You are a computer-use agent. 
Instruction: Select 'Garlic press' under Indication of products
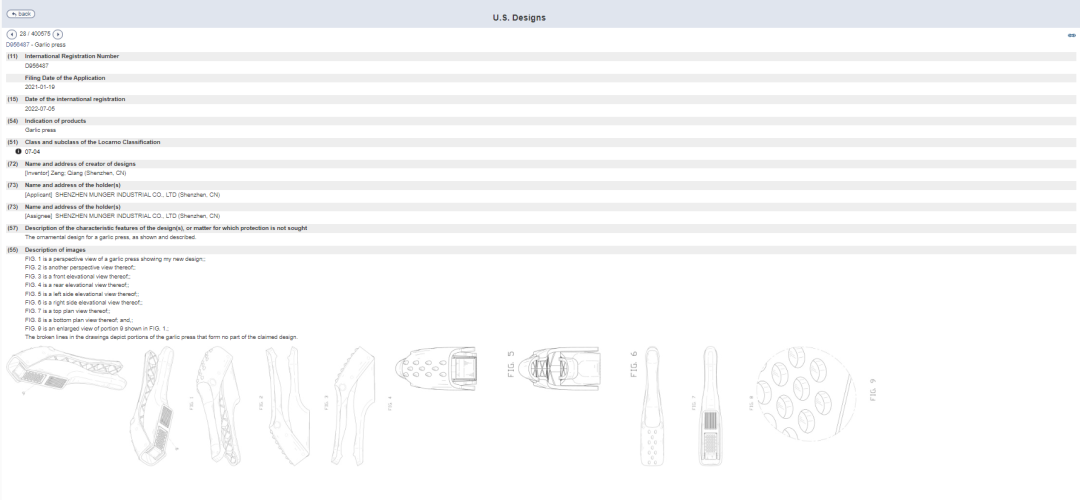coord(40,130)
